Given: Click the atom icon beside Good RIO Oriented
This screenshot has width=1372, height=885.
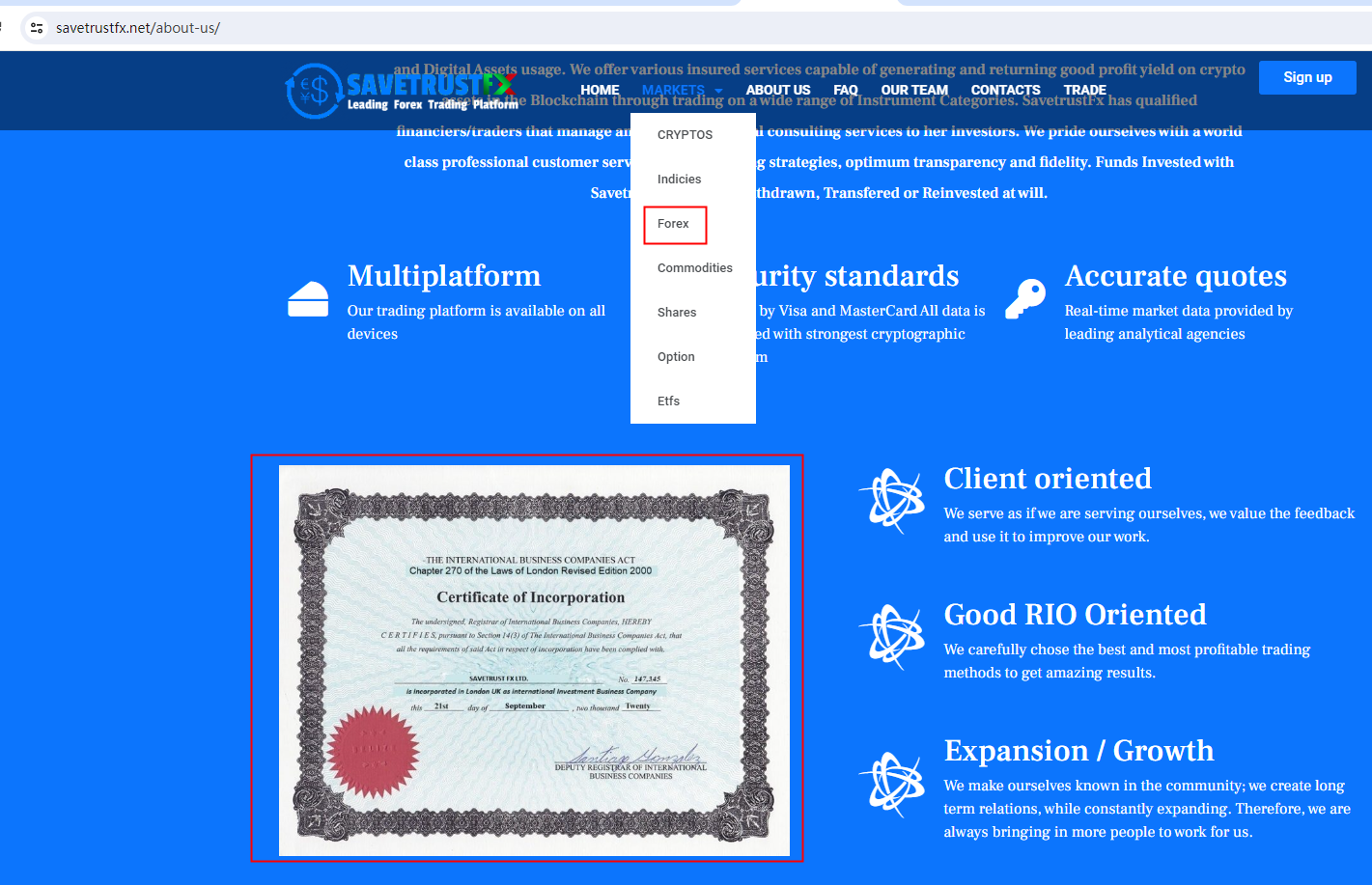Looking at the screenshot, I should [892, 637].
